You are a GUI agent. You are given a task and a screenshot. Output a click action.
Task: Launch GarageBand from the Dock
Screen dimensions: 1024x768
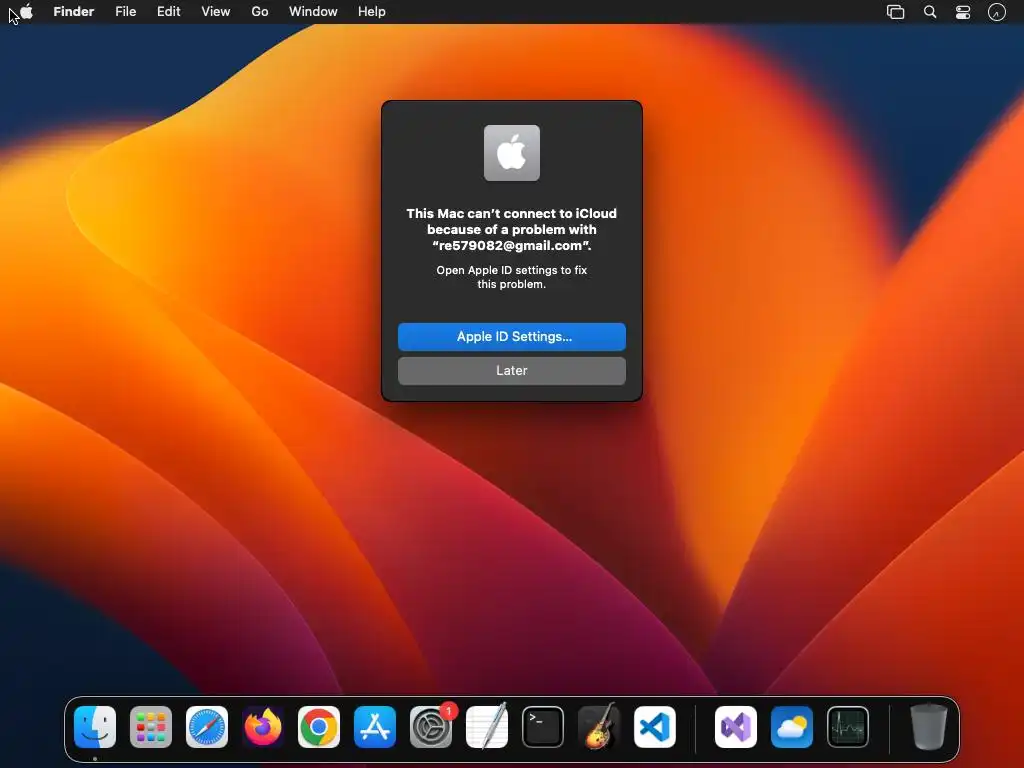pos(599,727)
